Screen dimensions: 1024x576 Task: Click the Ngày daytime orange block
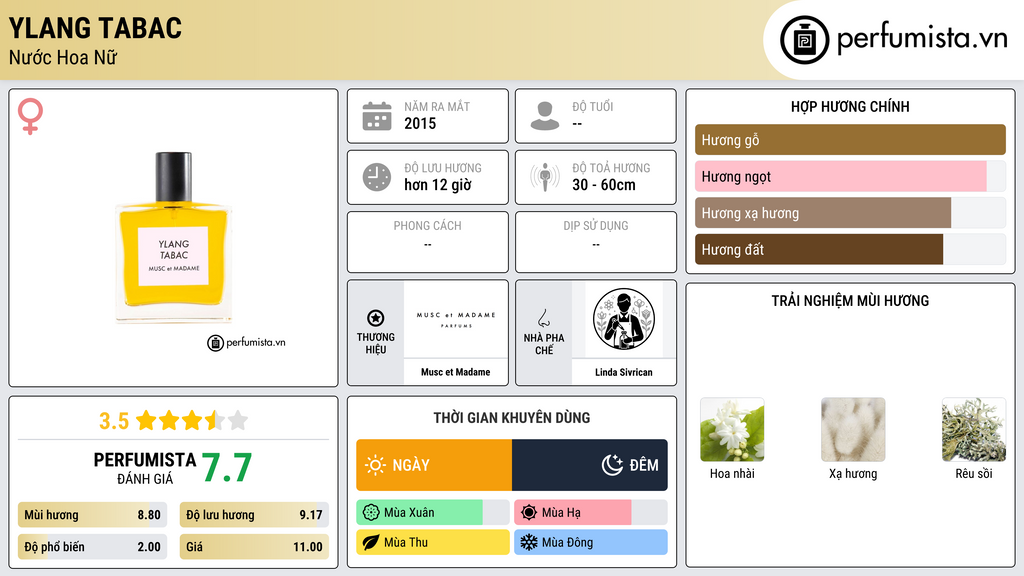434,465
